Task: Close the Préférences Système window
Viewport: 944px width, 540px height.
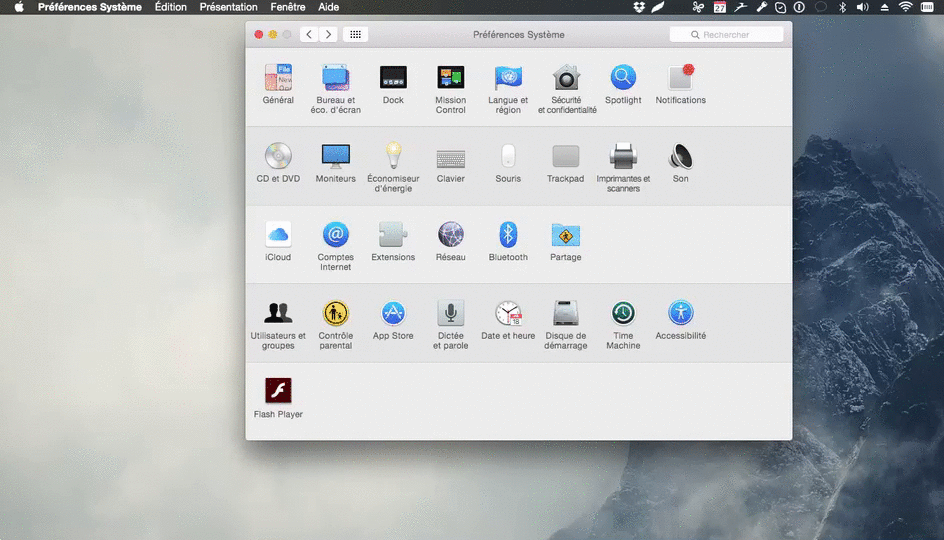Action: click(x=258, y=34)
